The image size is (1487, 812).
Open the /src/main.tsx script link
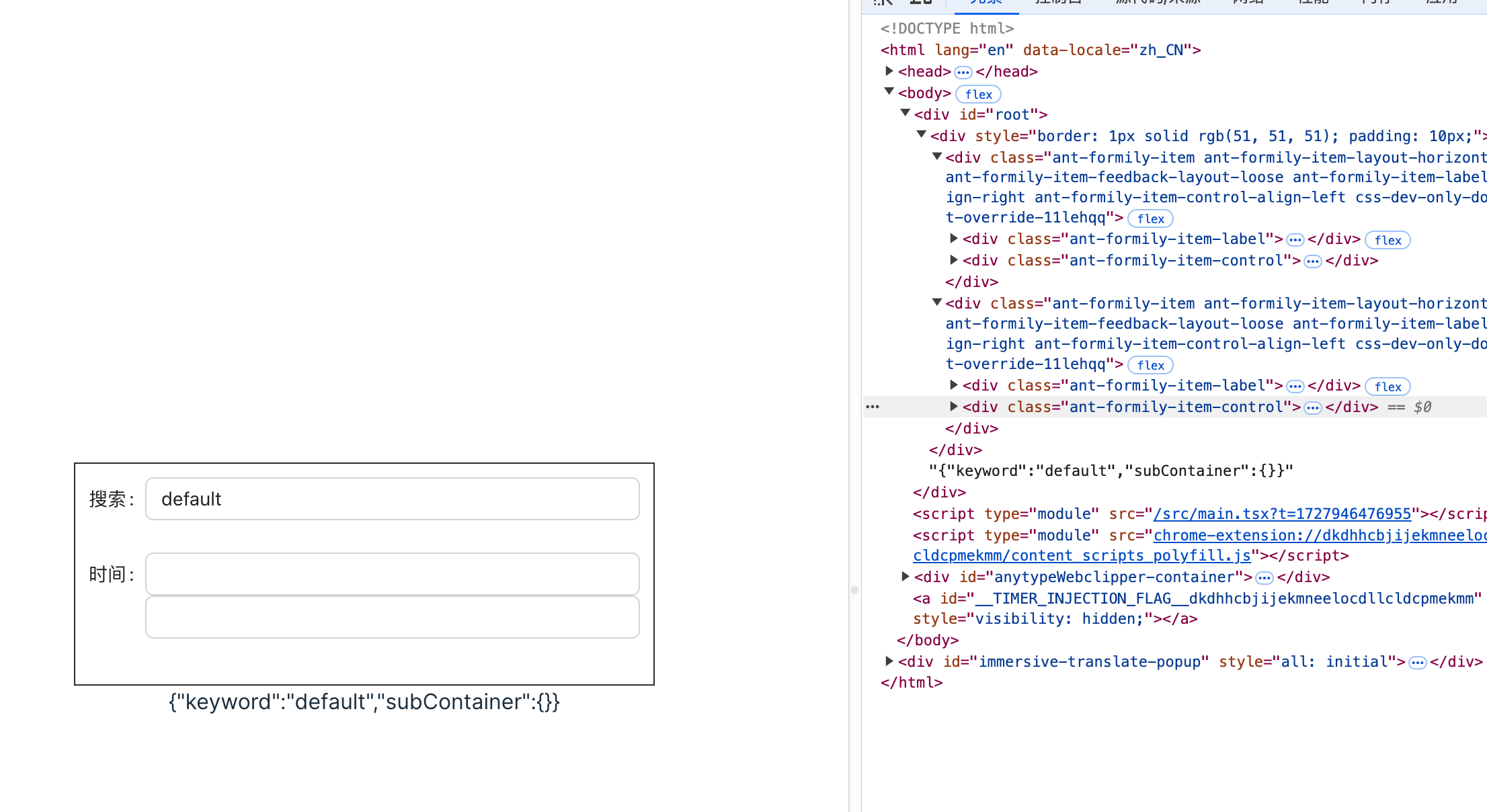[x=1282, y=514]
